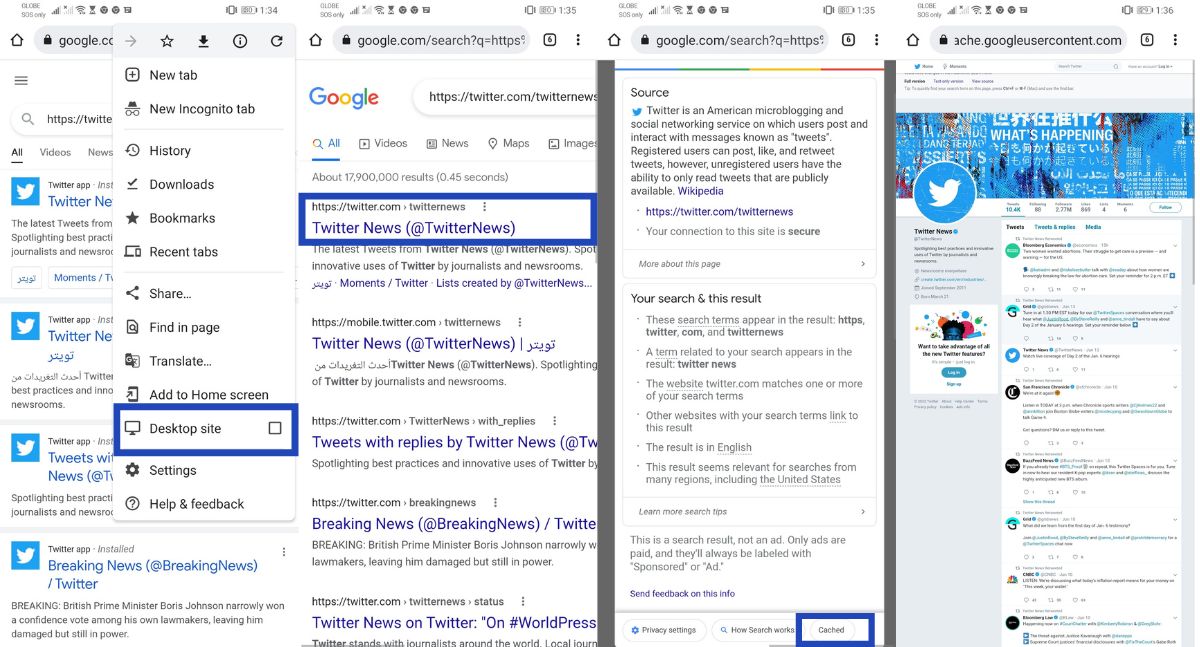Enable the Desktop site checkbox

pos(275,428)
